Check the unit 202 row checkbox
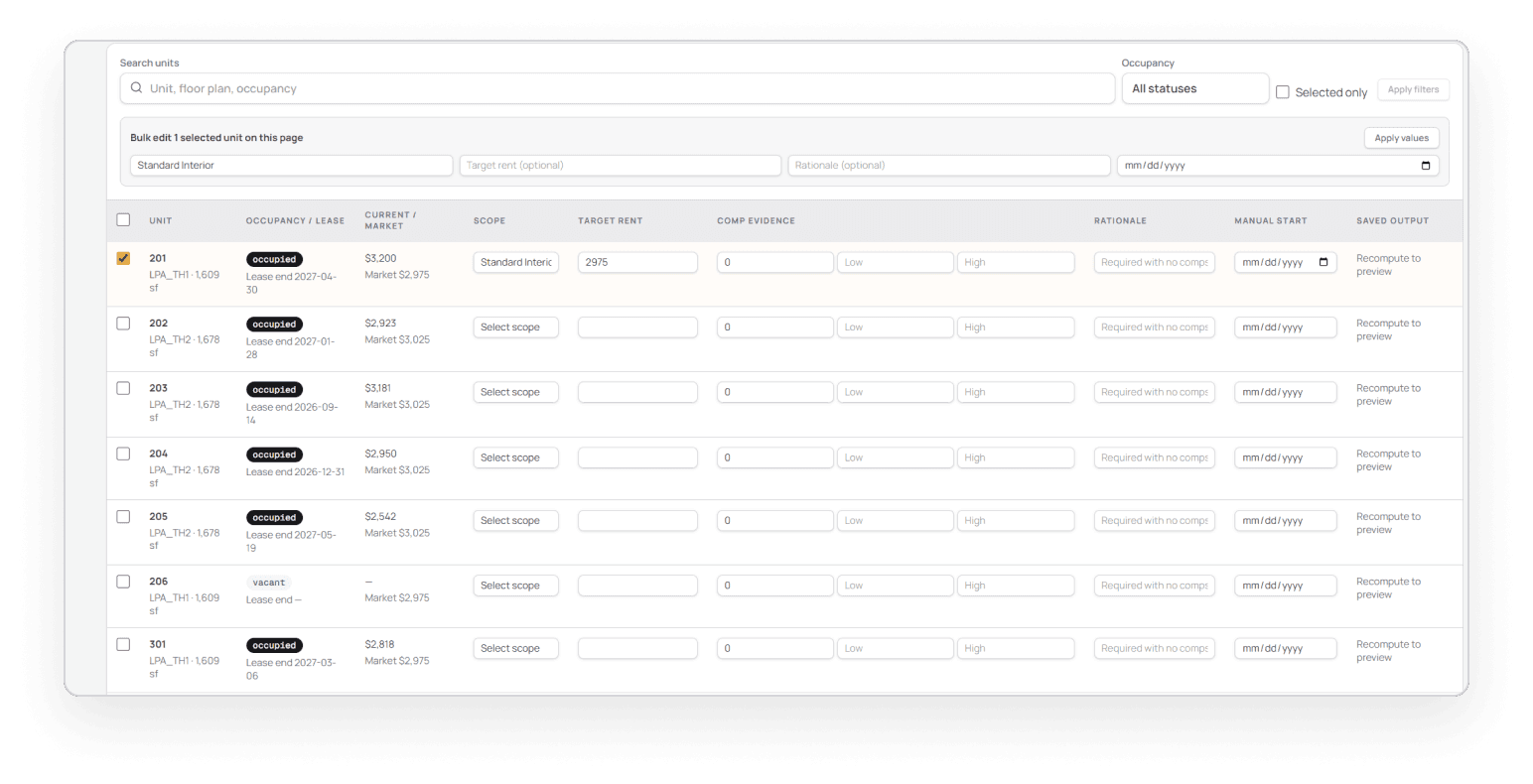This screenshot has width=1533, height=784. (x=123, y=324)
